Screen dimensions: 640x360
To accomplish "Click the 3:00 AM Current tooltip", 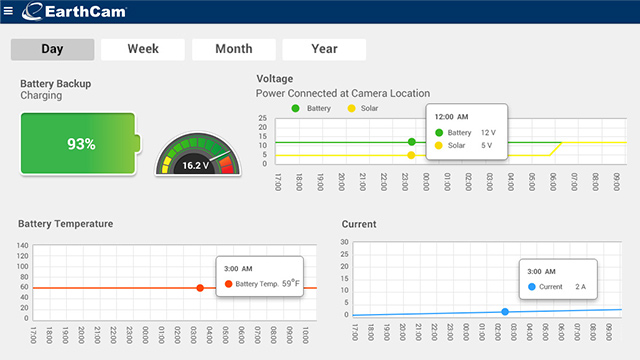I will point(558,279).
